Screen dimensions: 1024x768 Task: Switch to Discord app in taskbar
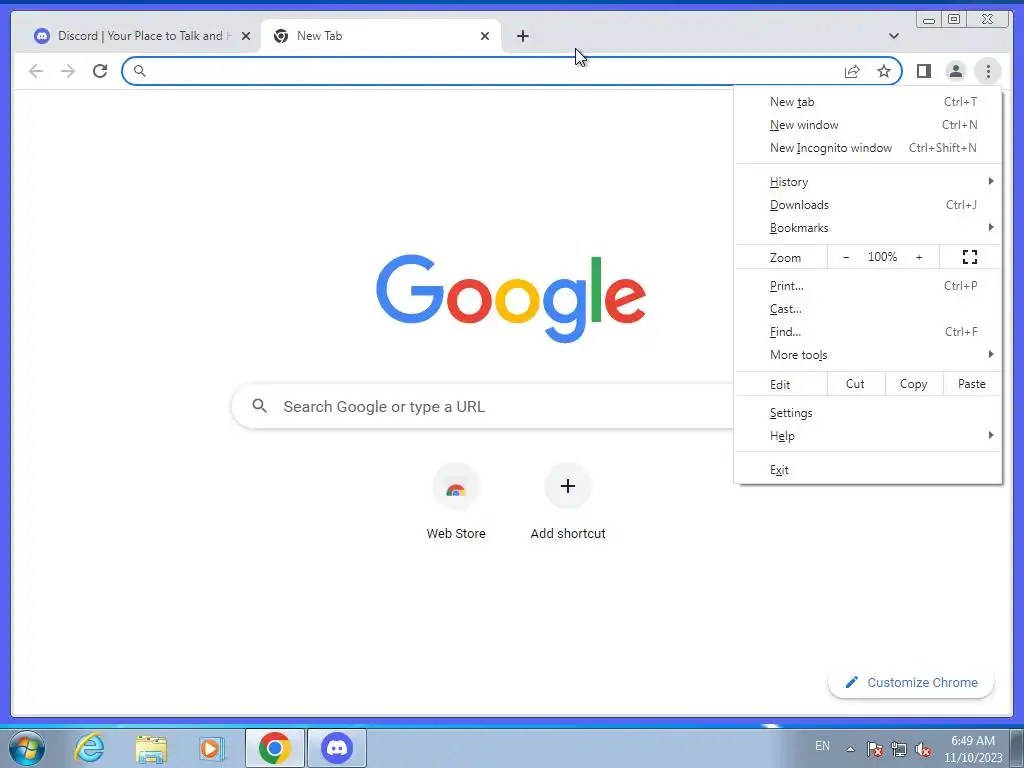[337, 748]
